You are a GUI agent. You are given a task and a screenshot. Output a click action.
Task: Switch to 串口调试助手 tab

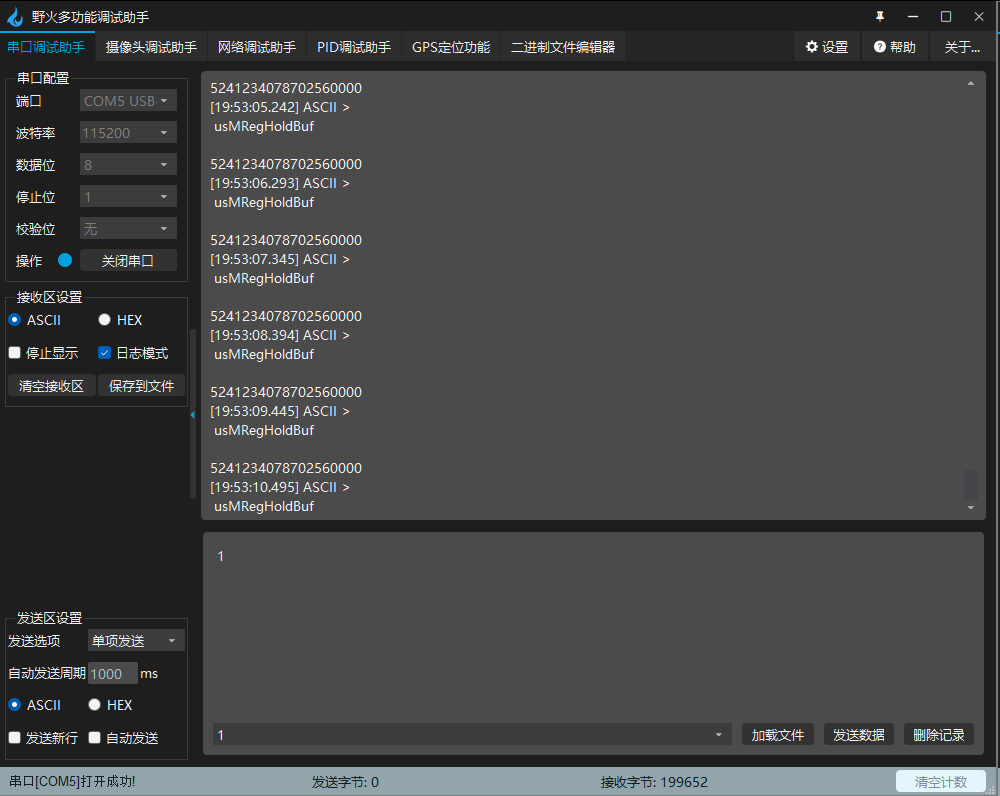(x=47, y=47)
